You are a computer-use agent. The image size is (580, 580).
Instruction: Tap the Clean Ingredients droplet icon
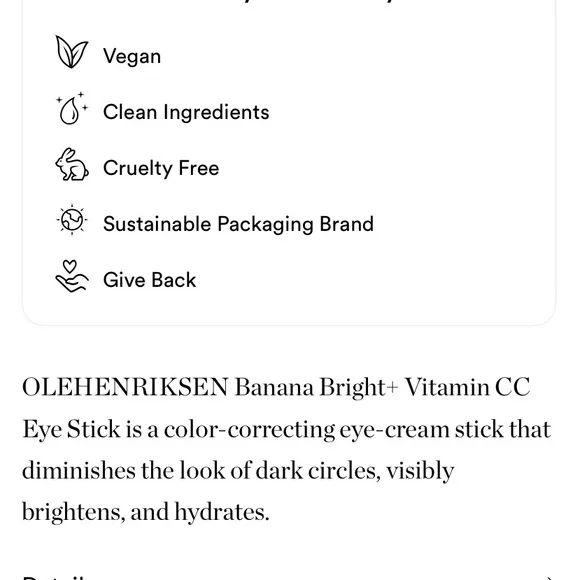72,108
